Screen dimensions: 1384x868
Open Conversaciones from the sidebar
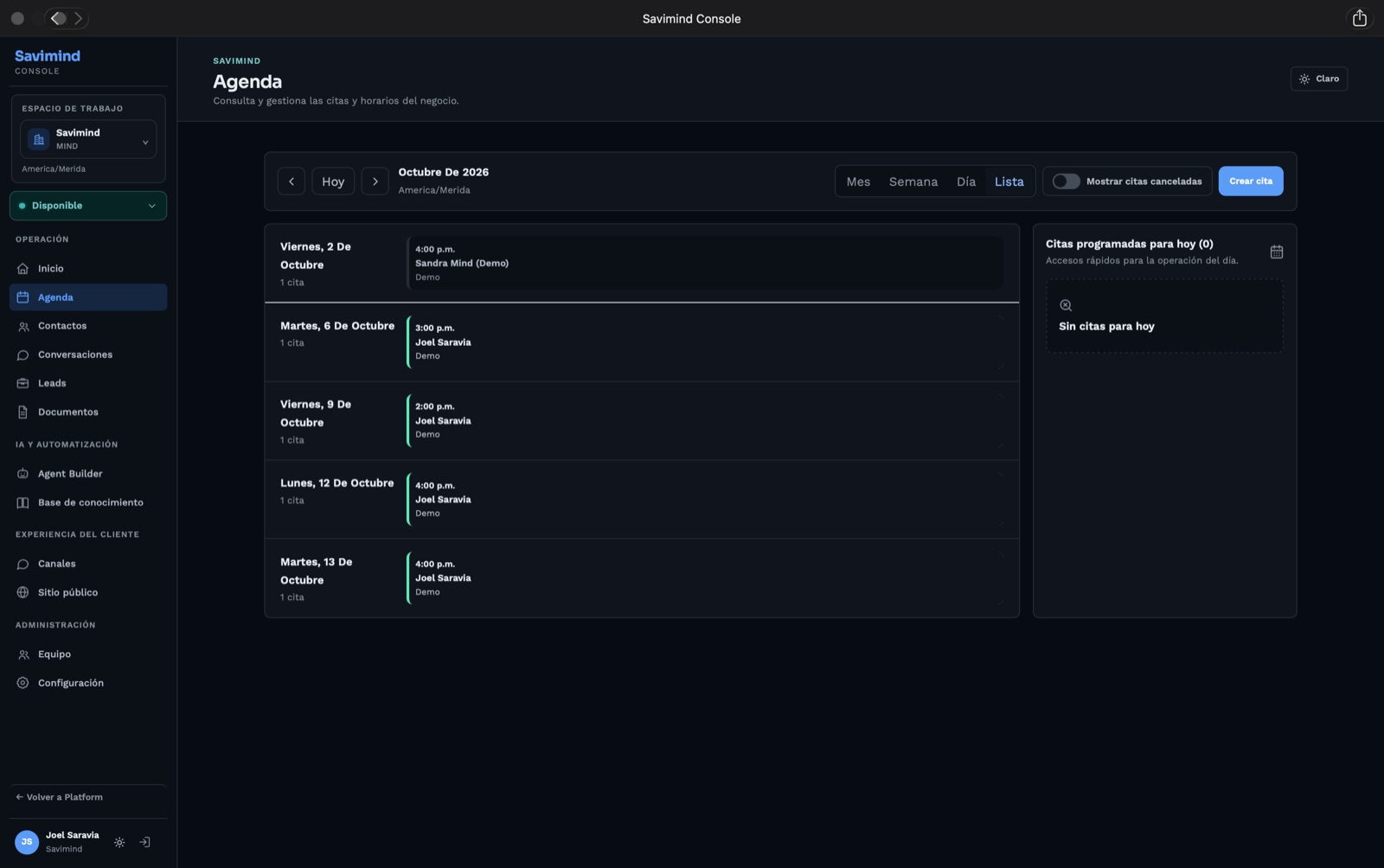[x=88, y=354]
